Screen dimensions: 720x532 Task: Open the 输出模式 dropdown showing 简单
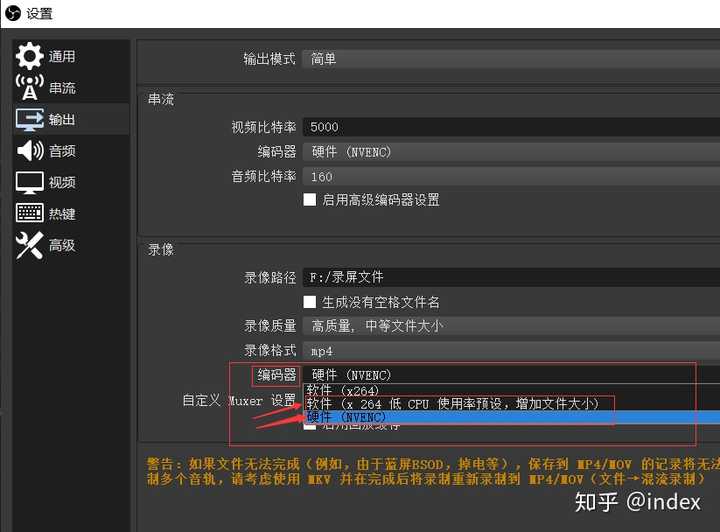511,59
